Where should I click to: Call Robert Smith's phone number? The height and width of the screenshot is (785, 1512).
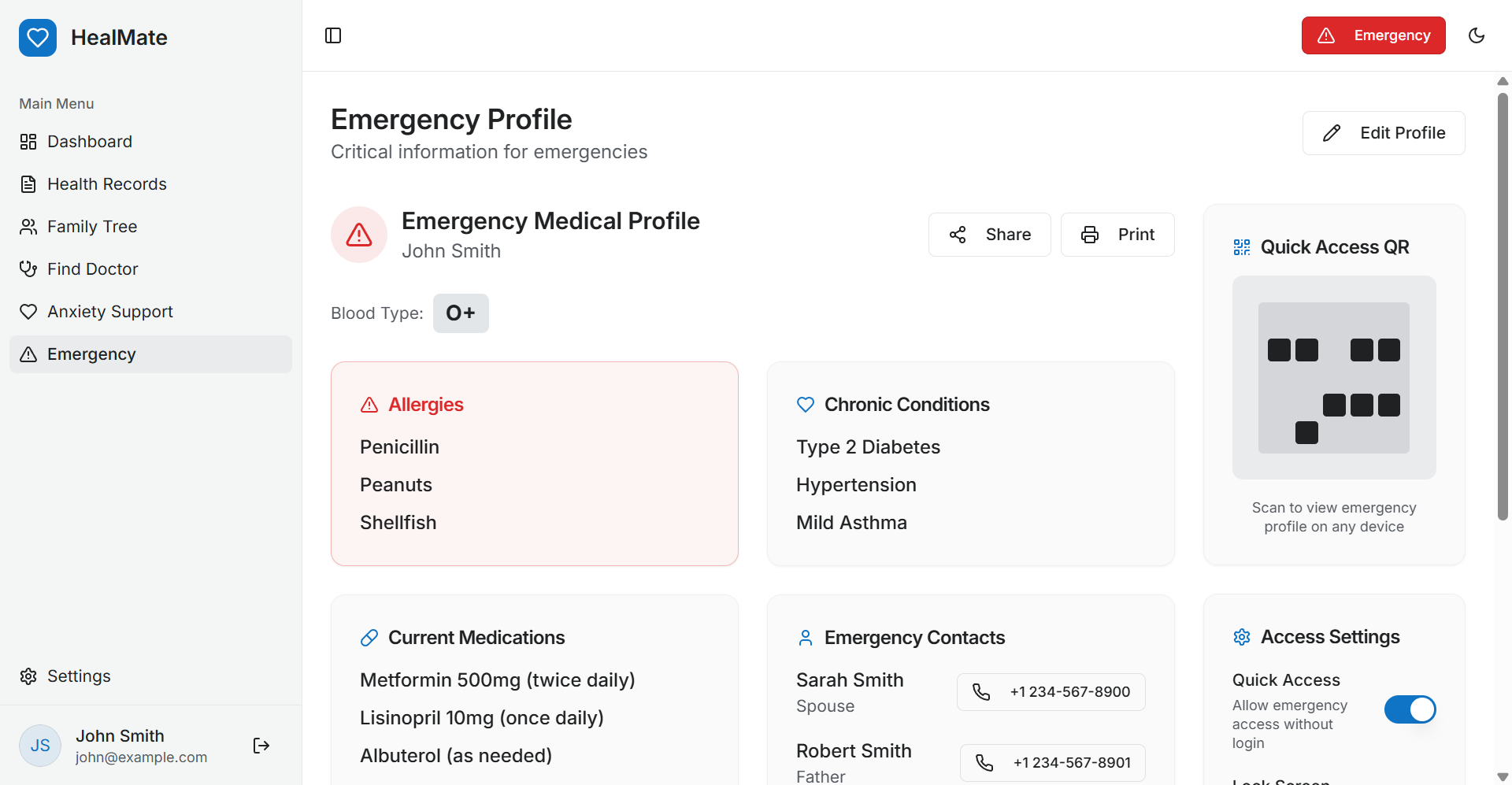click(1052, 763)
